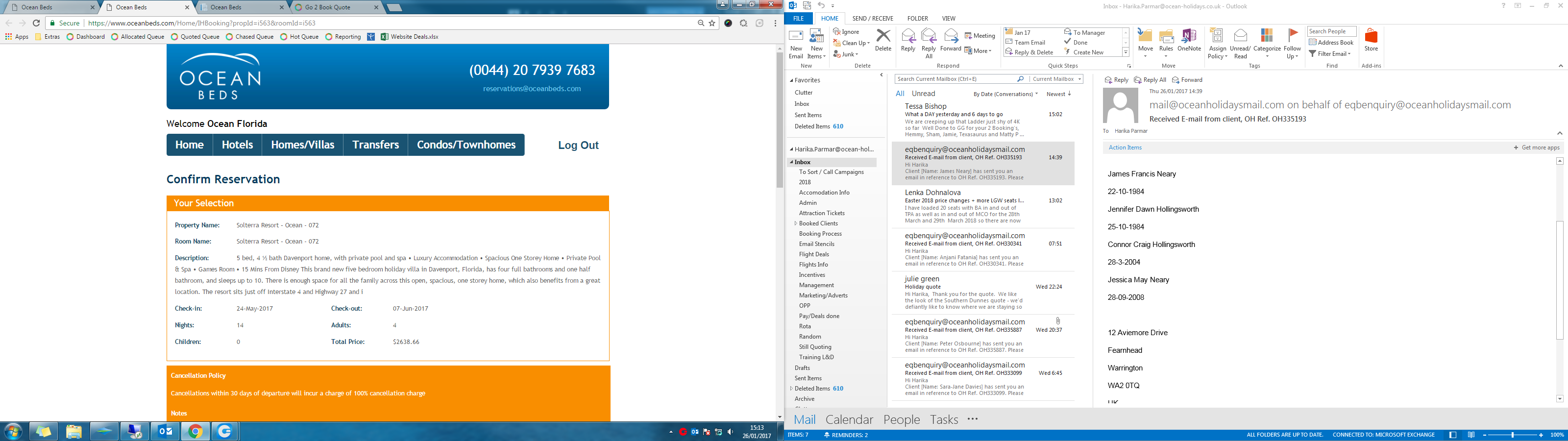Open the Website Deals.xlsx bookmark
1568x441 pixels.
tap(409, 37)
